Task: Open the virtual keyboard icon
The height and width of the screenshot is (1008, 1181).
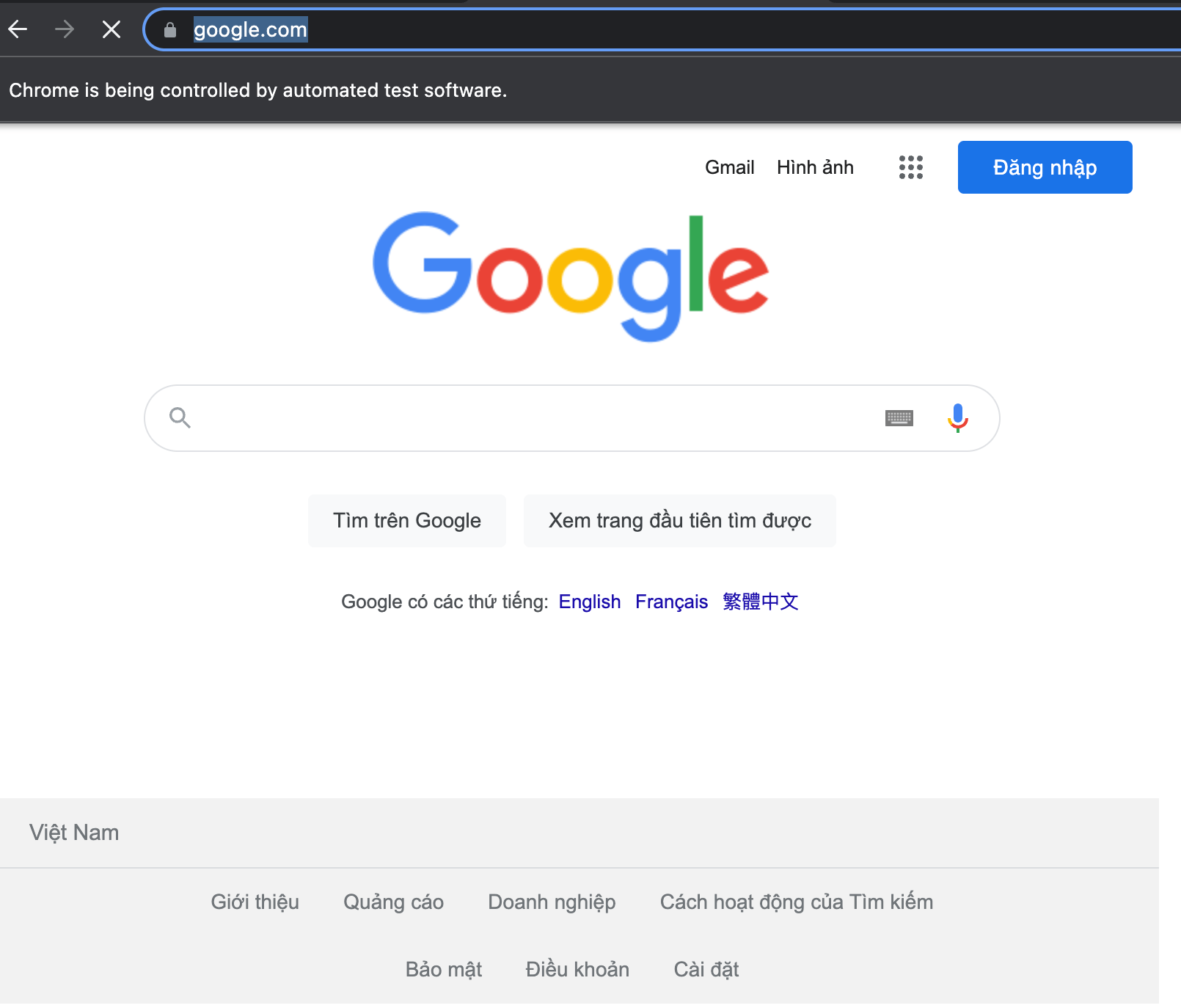Action: click(900, 417)
